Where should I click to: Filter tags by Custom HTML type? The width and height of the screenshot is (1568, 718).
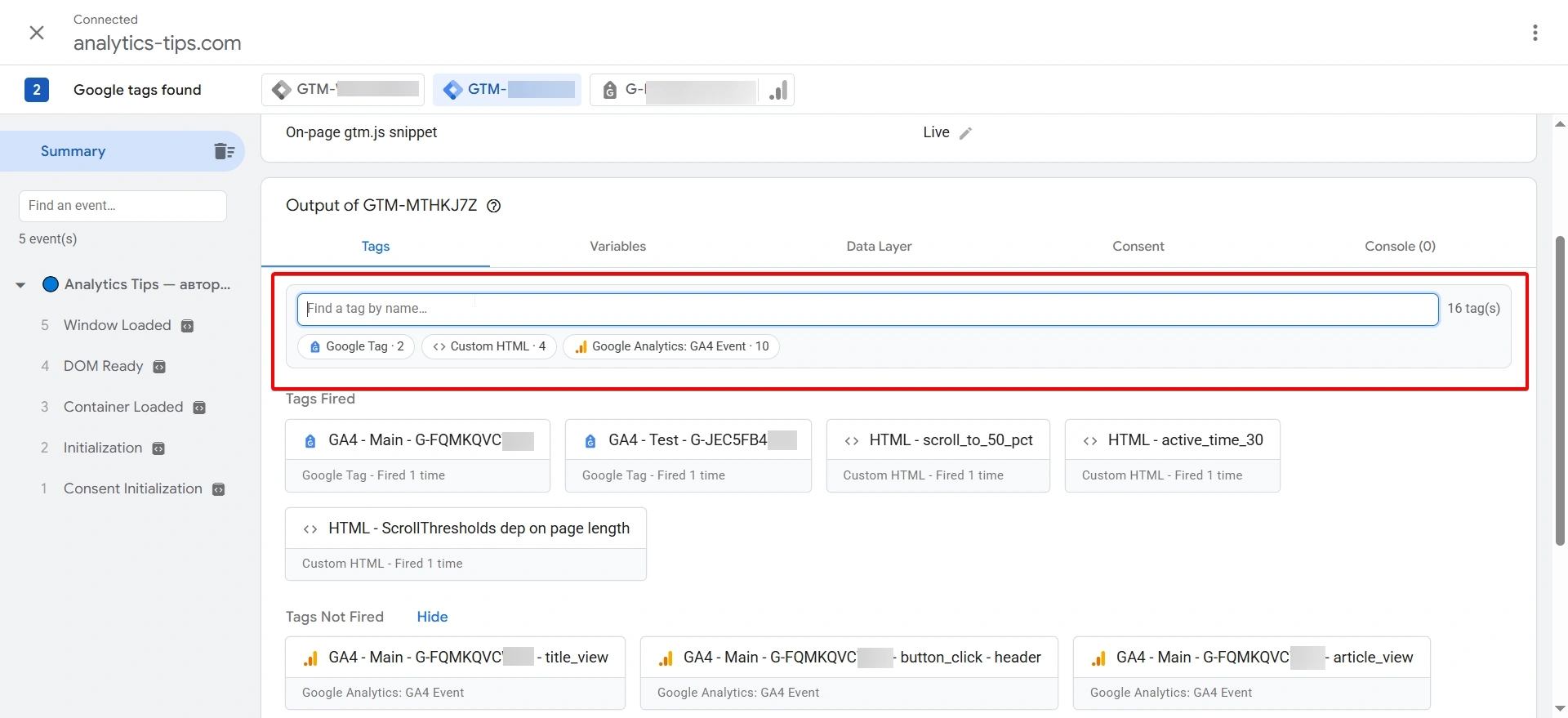pos(489,346)
